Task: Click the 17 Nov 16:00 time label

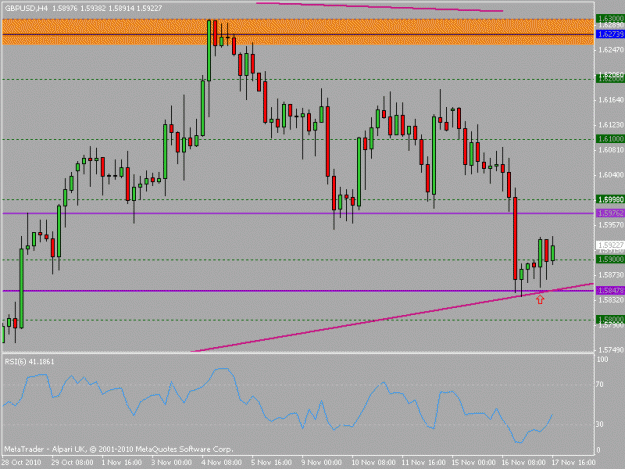Action: [x=574, y=462]
